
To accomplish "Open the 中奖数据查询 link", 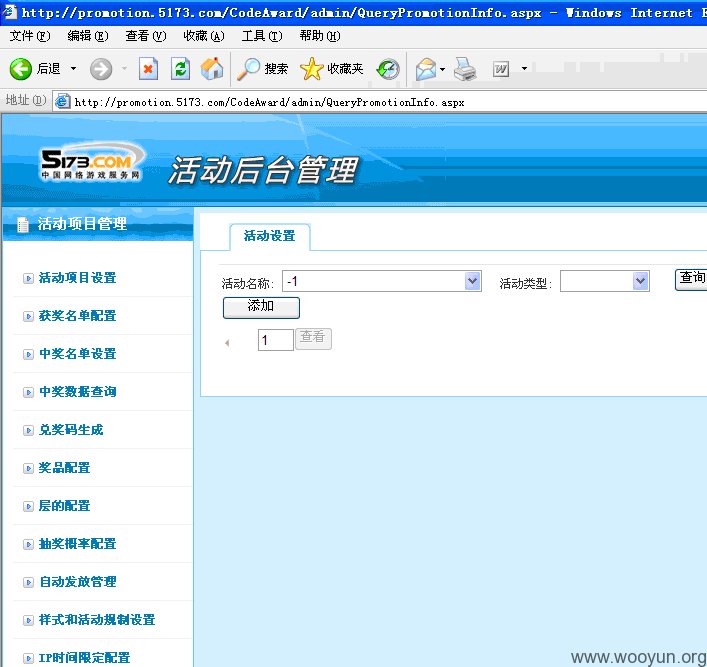I will pos(78,391).
